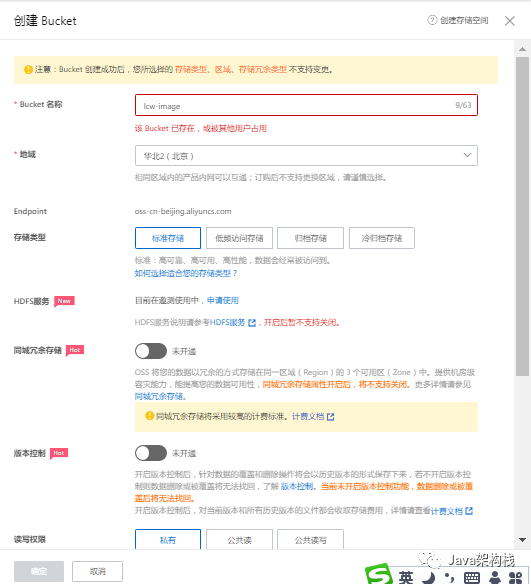Click the vertical scrollbar thumb
Image resolution: width=531 pixels, height=584 pixels.
tap(522, 216)
